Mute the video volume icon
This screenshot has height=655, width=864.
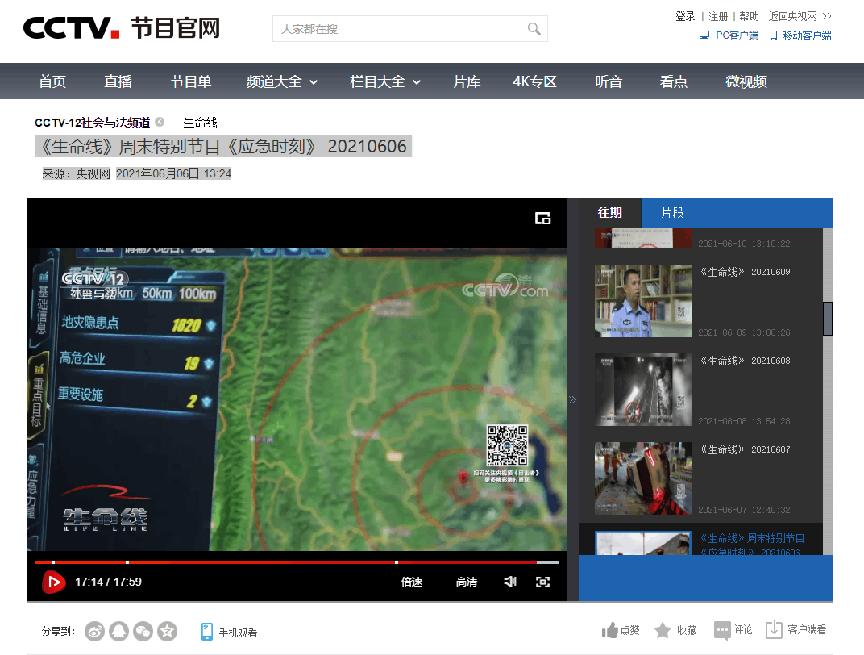pos(510,581)
